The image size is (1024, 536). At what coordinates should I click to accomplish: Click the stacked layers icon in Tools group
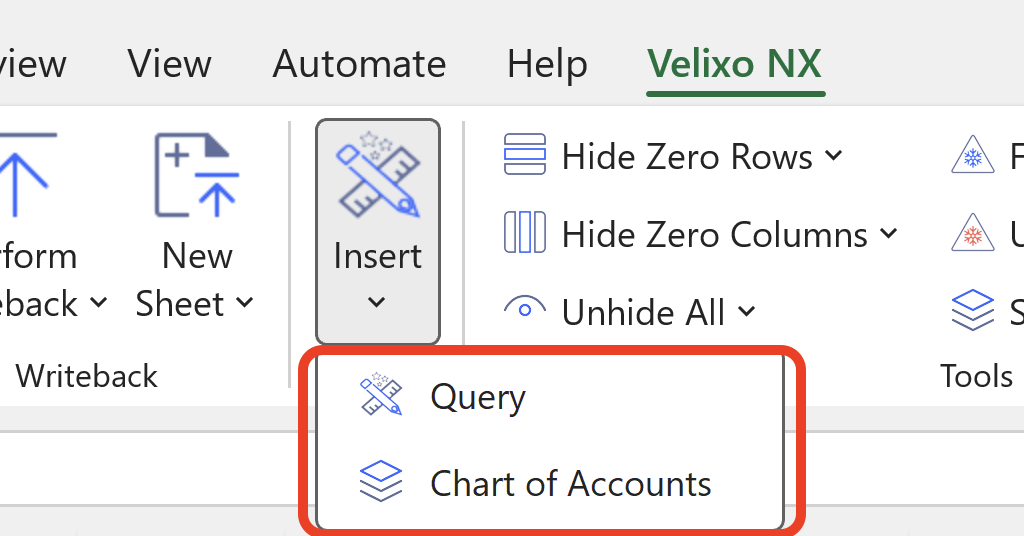972,310
